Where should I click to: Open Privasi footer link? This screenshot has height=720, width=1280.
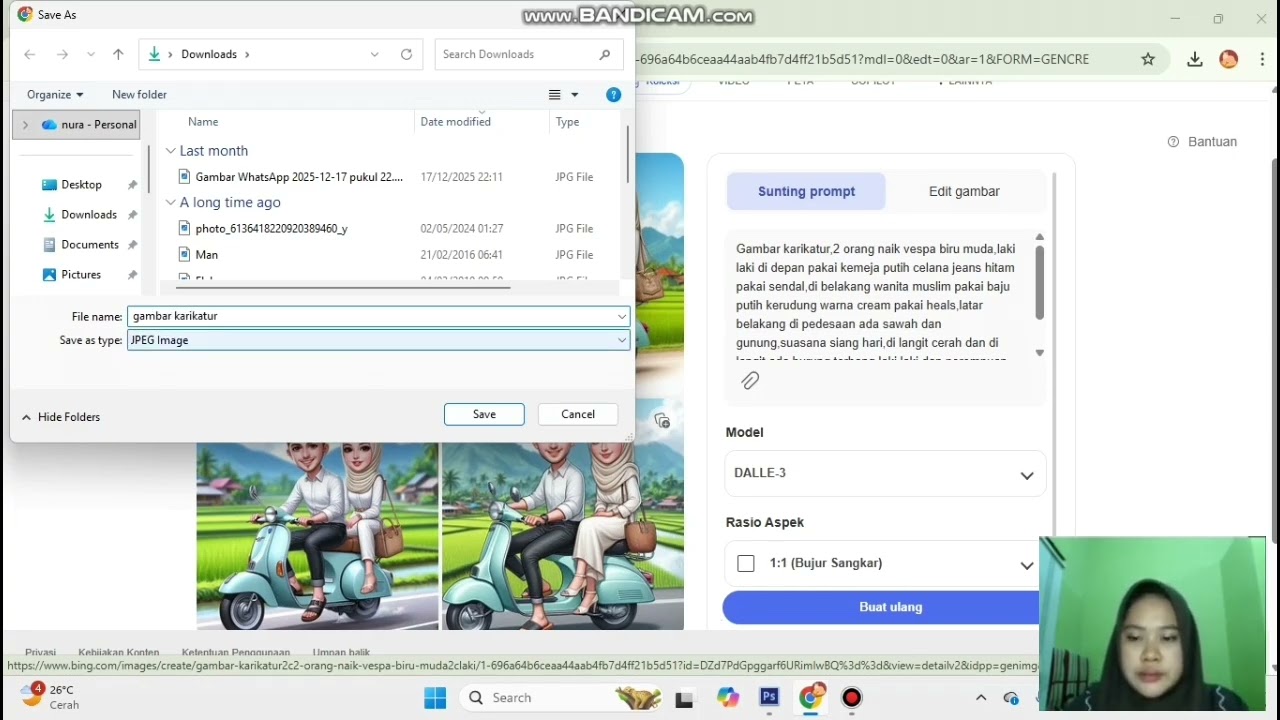[40, 653]
